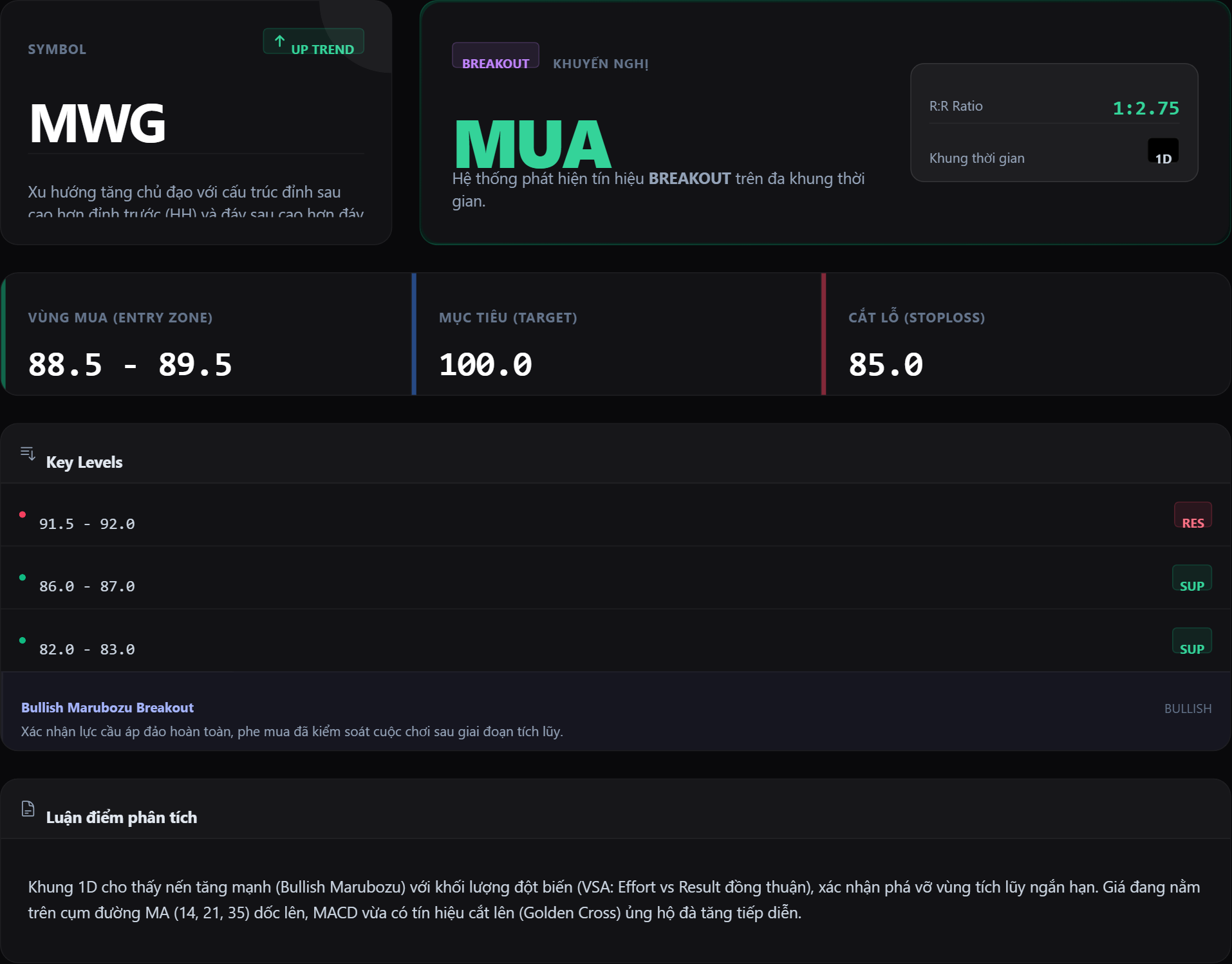Click the MWG ticker symbol
This screenshot has height=964, width=1232.
pyautogui.click(x=98, y=123)
